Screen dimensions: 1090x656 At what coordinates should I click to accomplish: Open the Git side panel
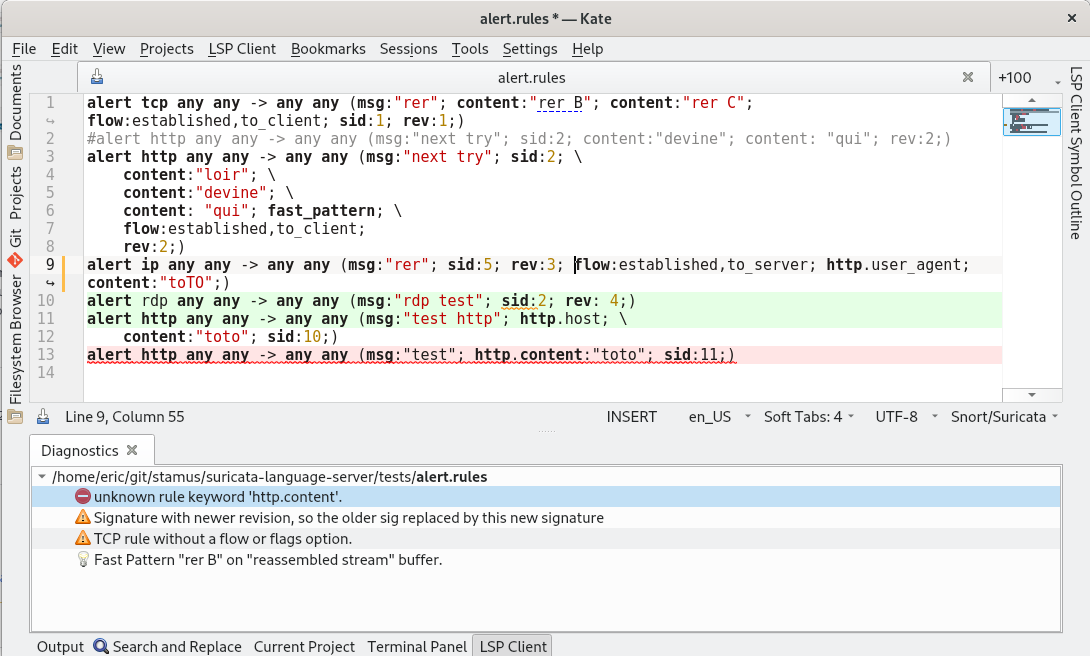(15, 247)
